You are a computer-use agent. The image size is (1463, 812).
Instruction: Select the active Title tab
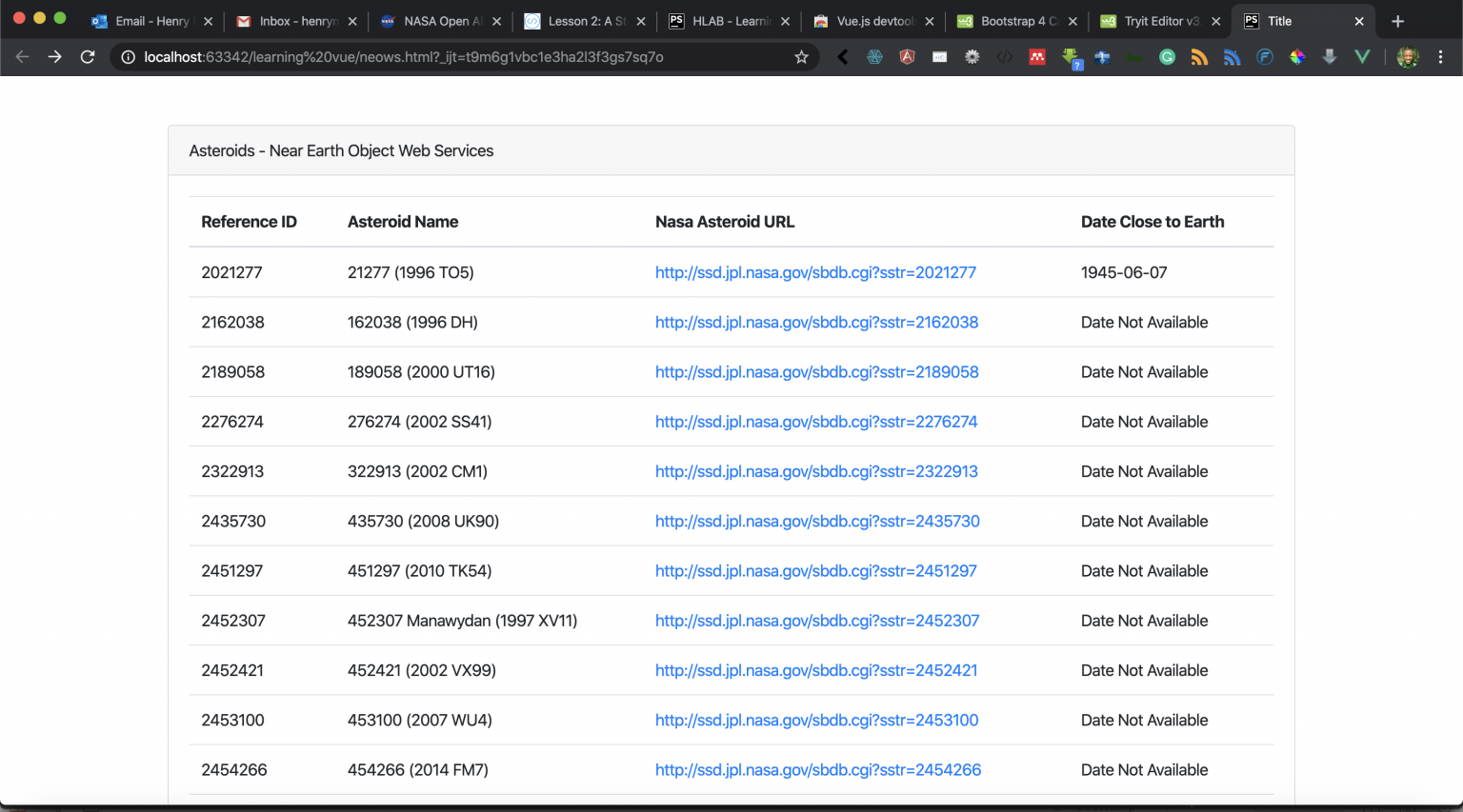pyautogui.click(x=1303, y=21)
